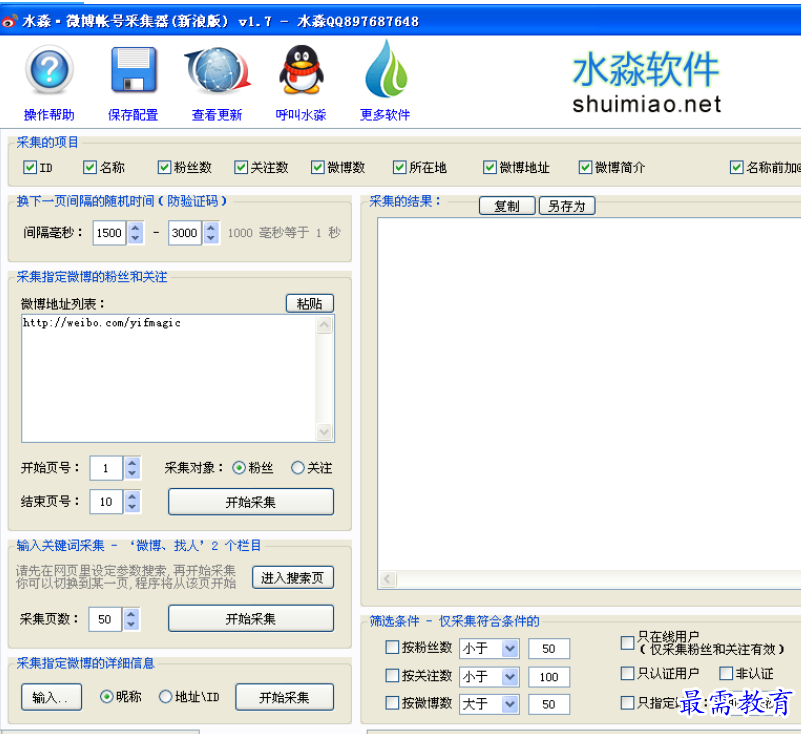This screenshot has width=801, height=734.
Task: Click the 水淼软件 shuimiao.net logo
Action: pos(646,82)
